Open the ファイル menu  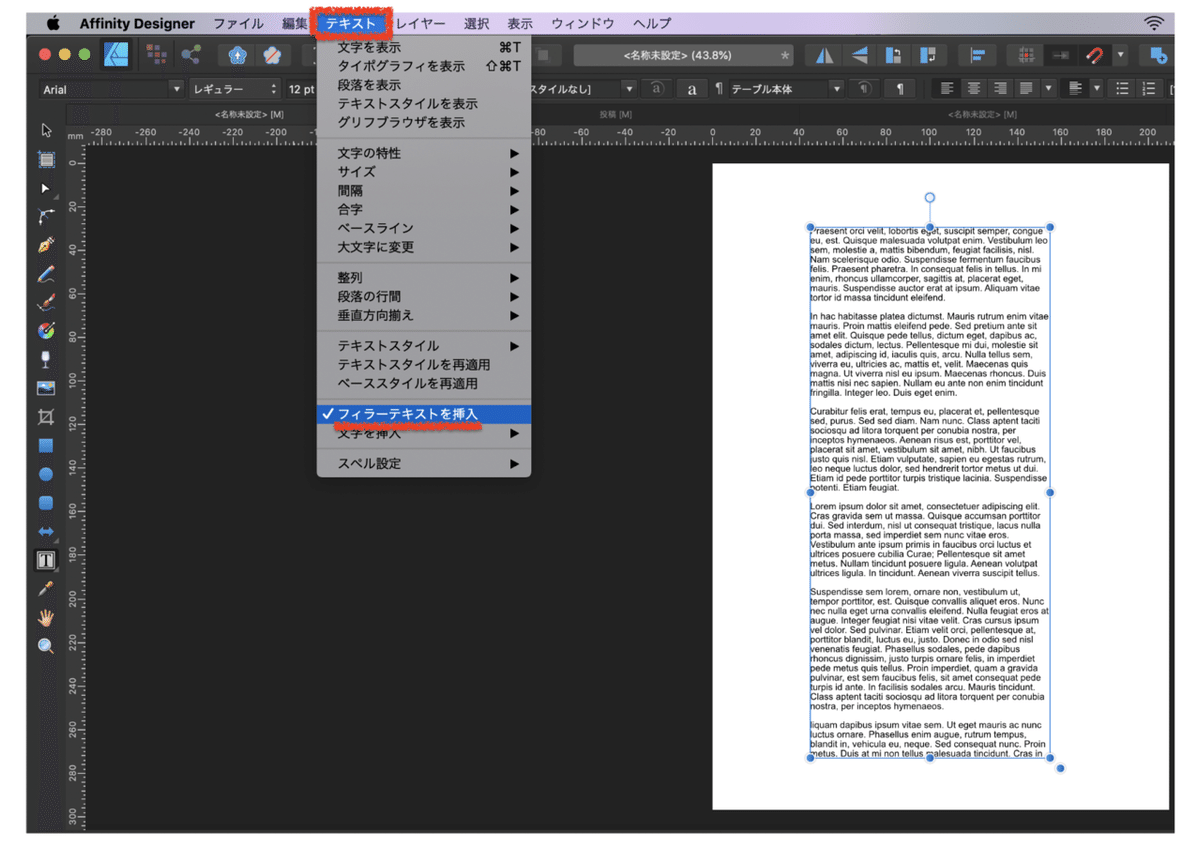coord(238,23)
